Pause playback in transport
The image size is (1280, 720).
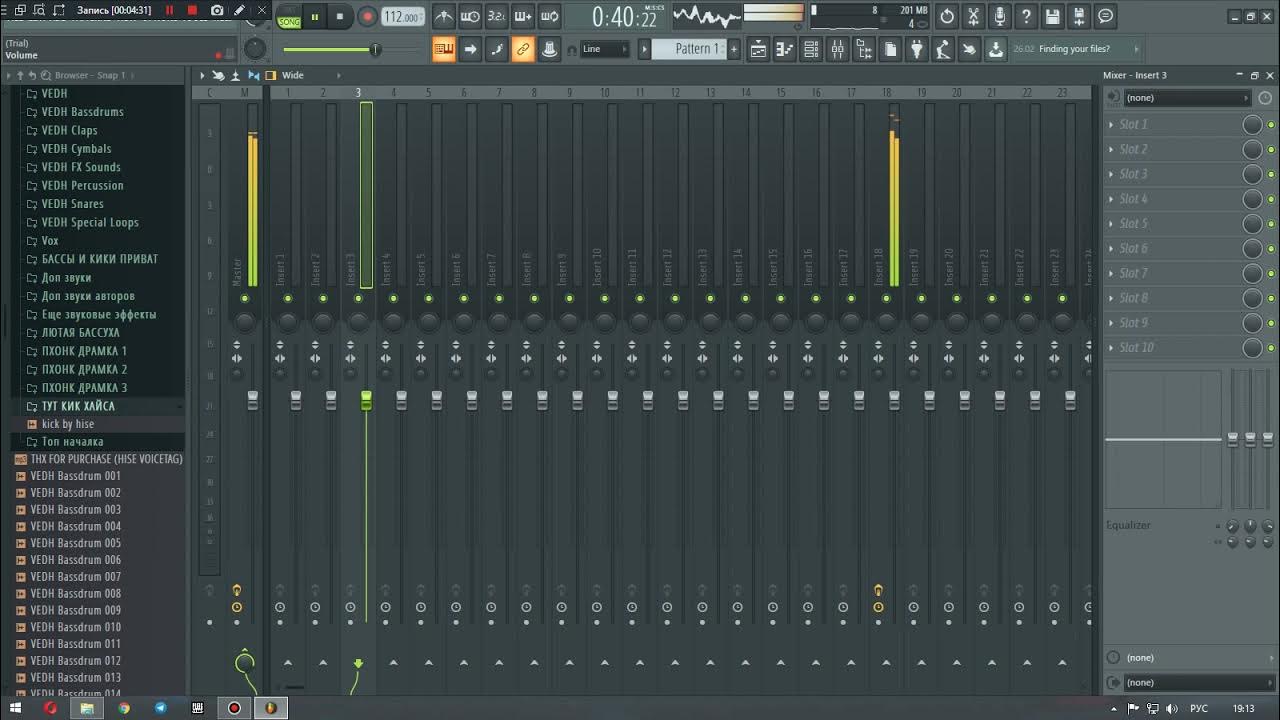click(315, 17)
